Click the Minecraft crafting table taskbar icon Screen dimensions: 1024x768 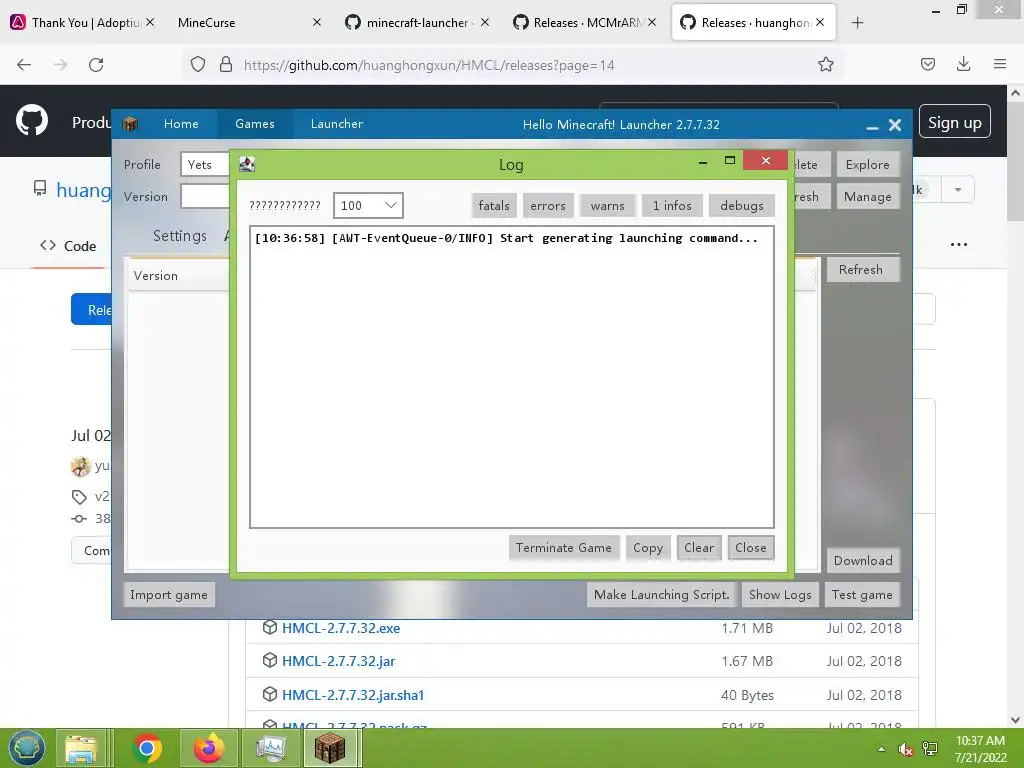pos(330,748)
